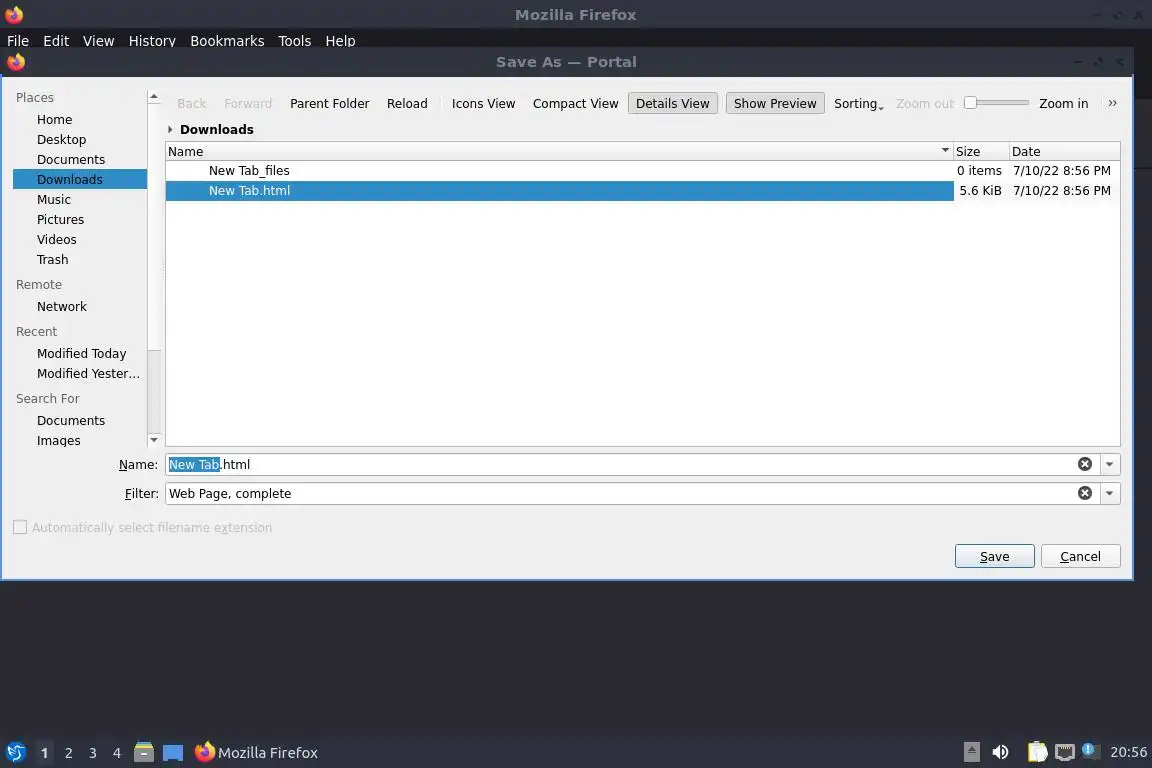Go to Parent Folder
This screenshot has width=1152, height=768.
pyautogui.click(x=329, y=104)
